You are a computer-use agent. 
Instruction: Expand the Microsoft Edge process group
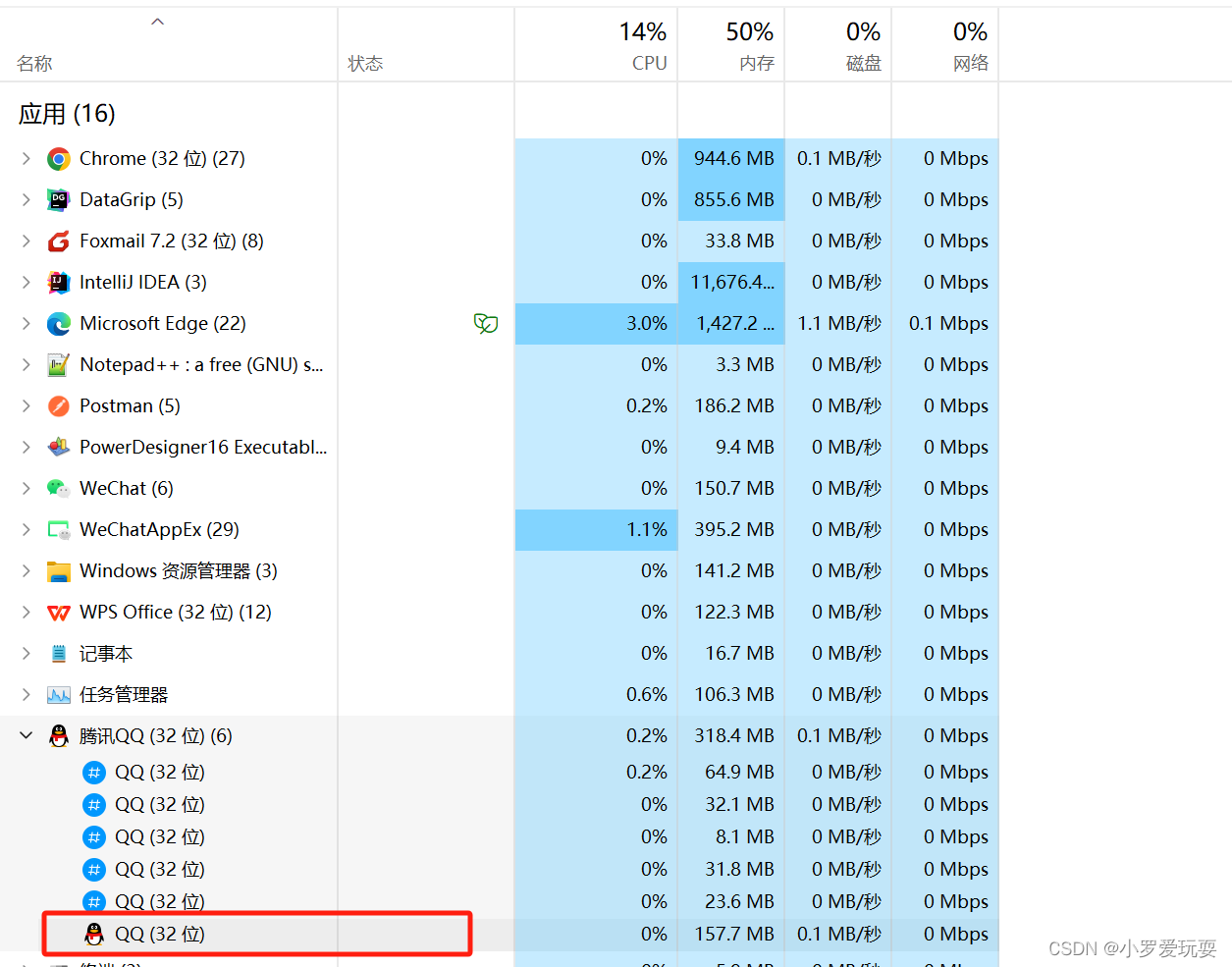click(25, 323)
